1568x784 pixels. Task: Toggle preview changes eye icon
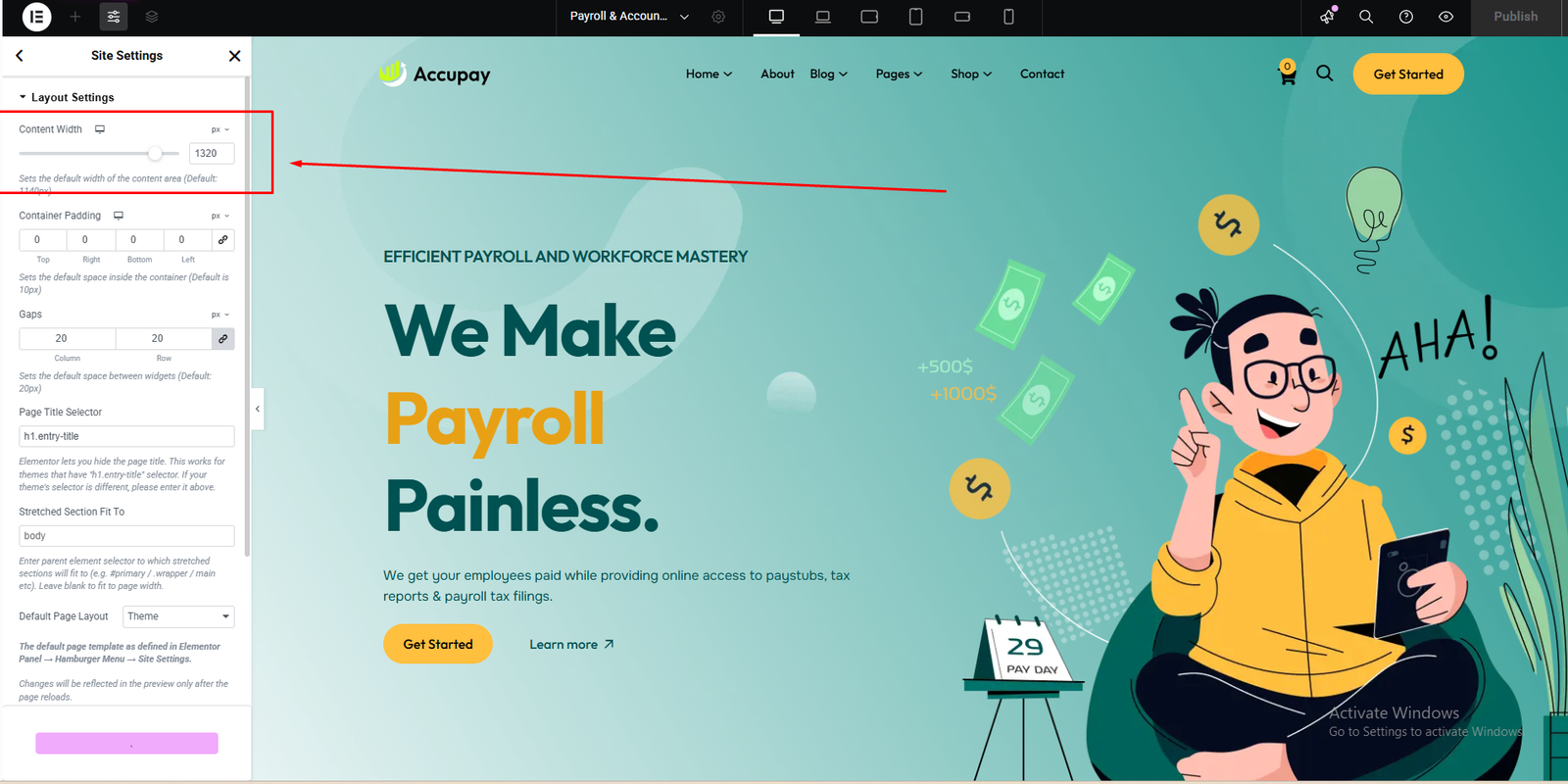(x=1445, y=17)
